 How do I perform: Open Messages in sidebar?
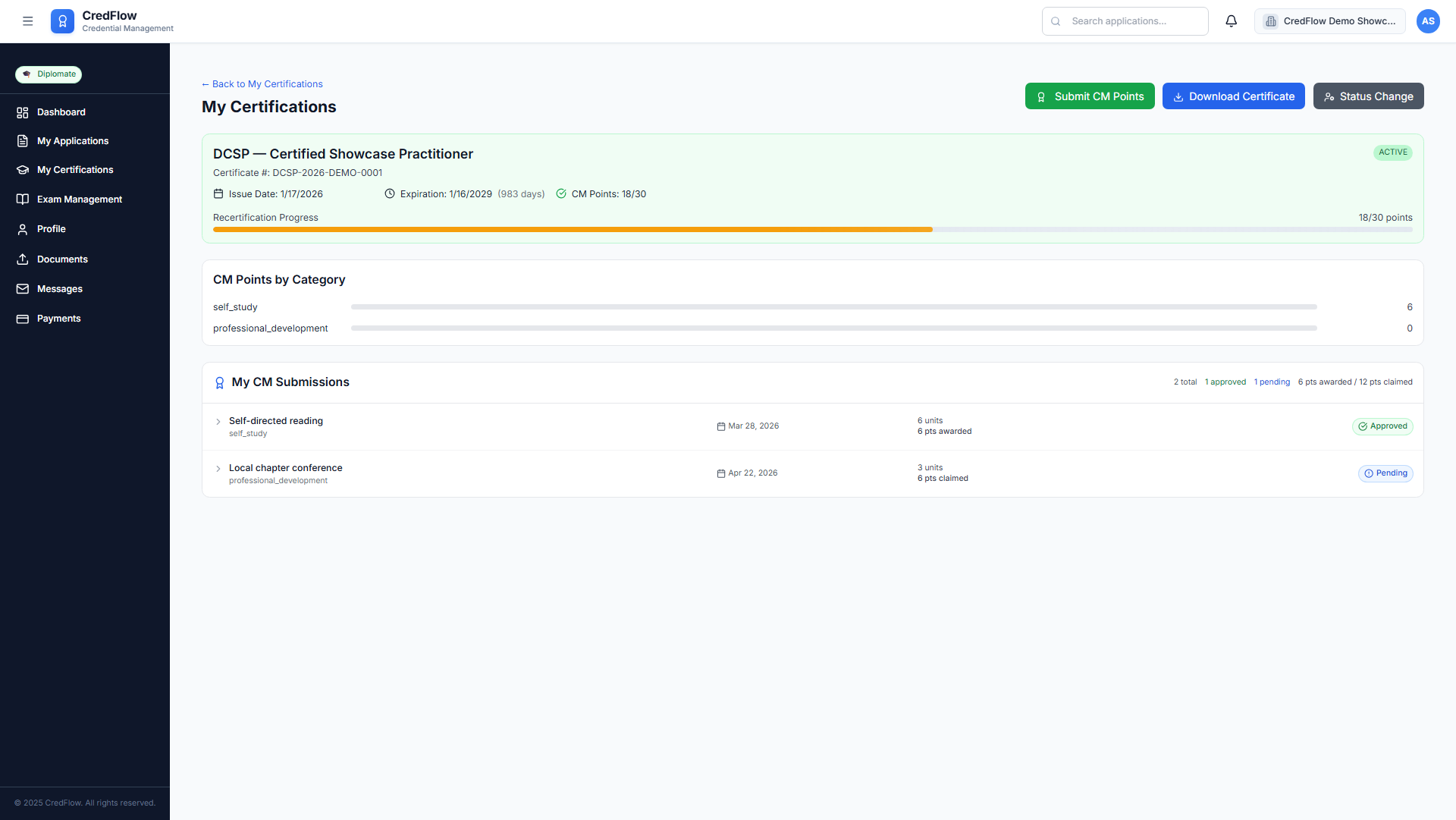(60, 289)
